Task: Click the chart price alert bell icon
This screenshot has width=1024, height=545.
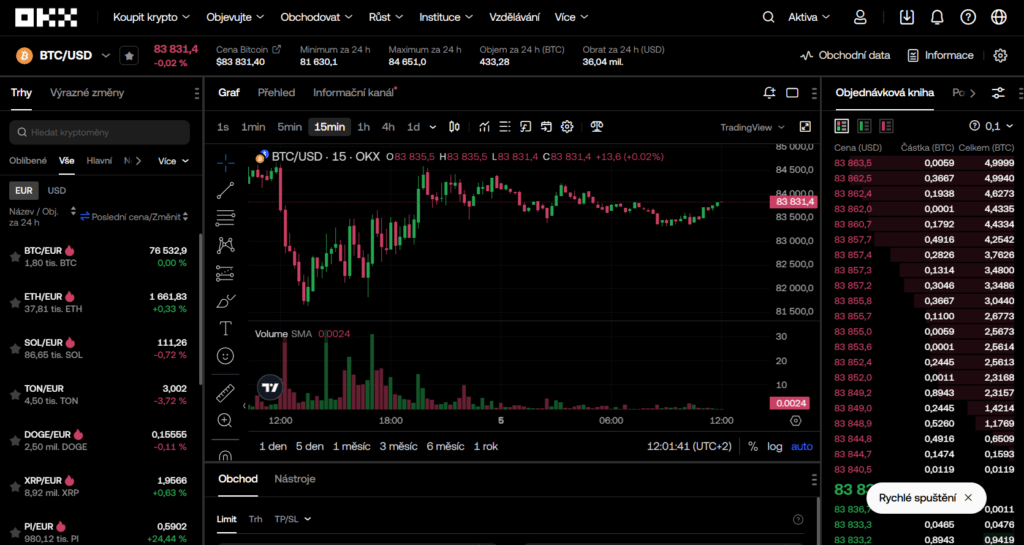Action: (769, 93)
